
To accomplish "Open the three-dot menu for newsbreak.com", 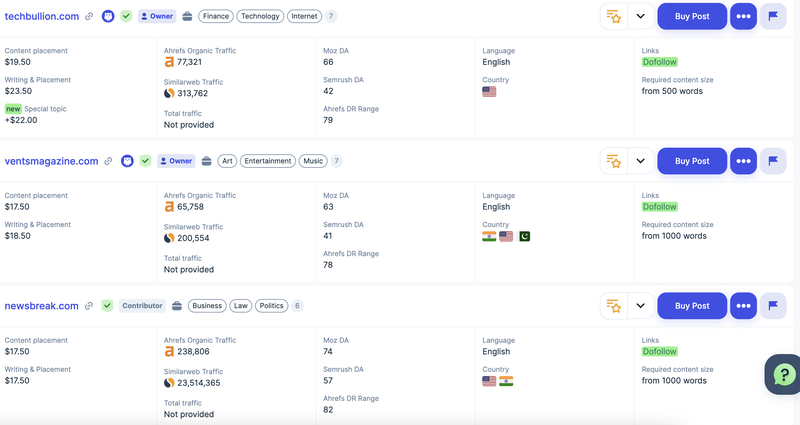I will 743,305.
